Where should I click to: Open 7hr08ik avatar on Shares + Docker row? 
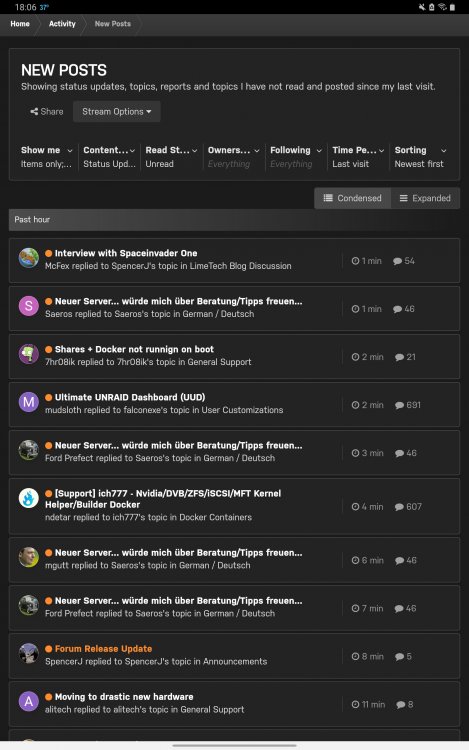[x=29, y=354]
